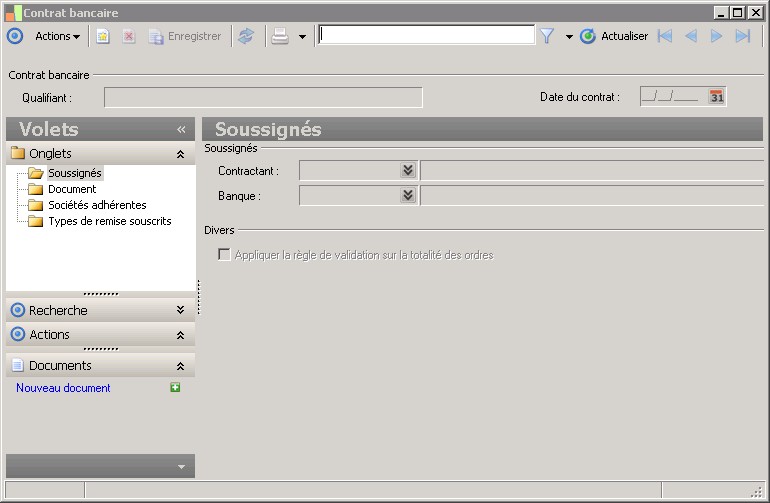Image resolution: width=770 pixels, height=503 pixels.
Task: Click the filter funnel icon
Action: [x=547, y=36]
